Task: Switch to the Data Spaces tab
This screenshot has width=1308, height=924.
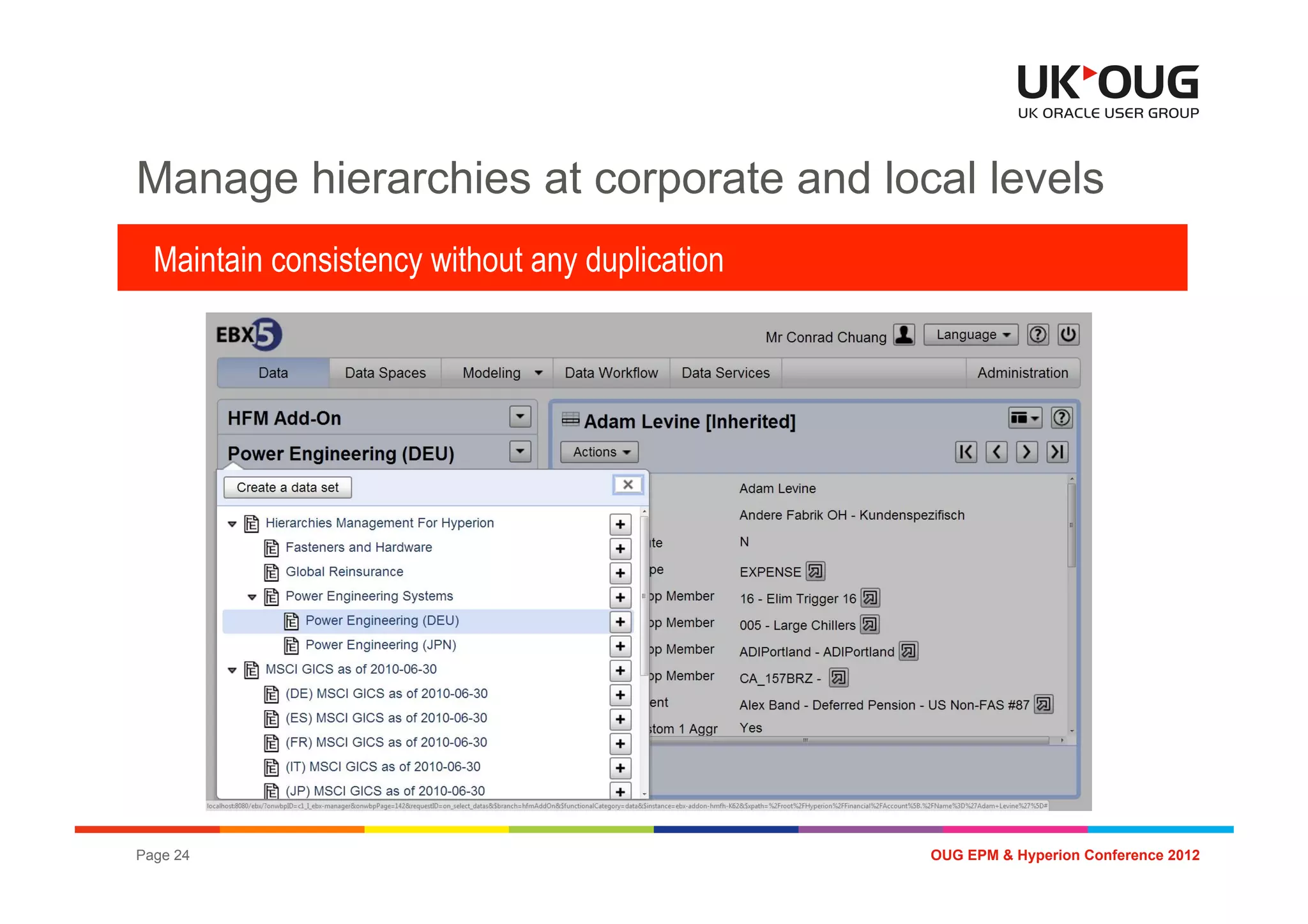Action: coord(385,373)
